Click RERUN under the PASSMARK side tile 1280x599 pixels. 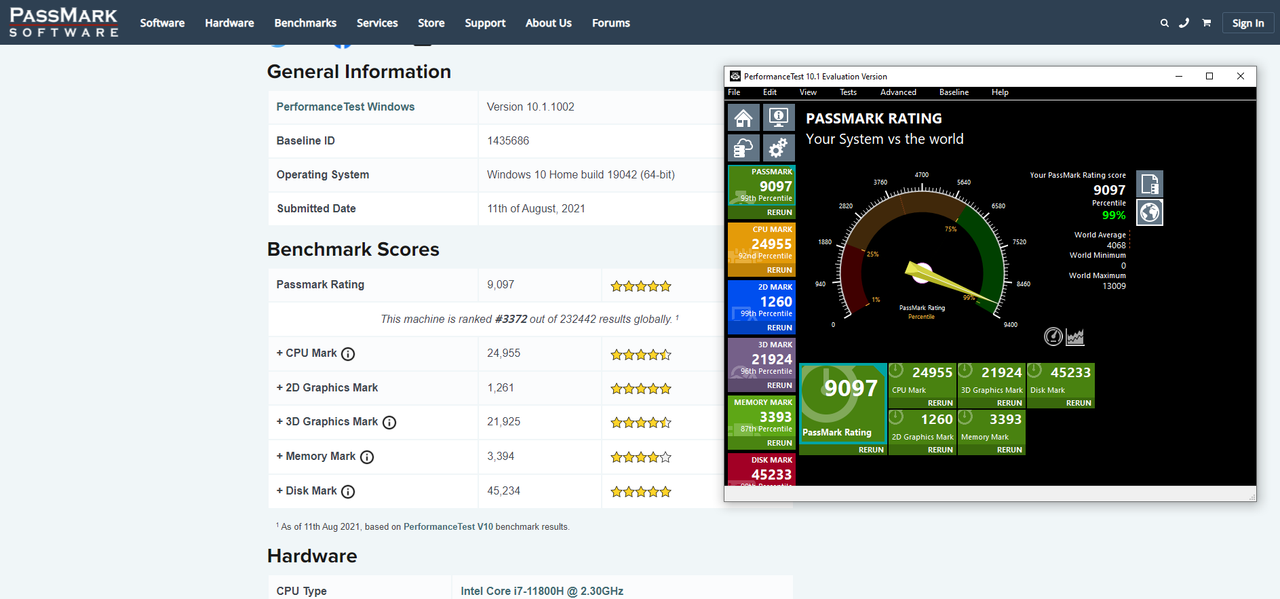tap(779, 213)
